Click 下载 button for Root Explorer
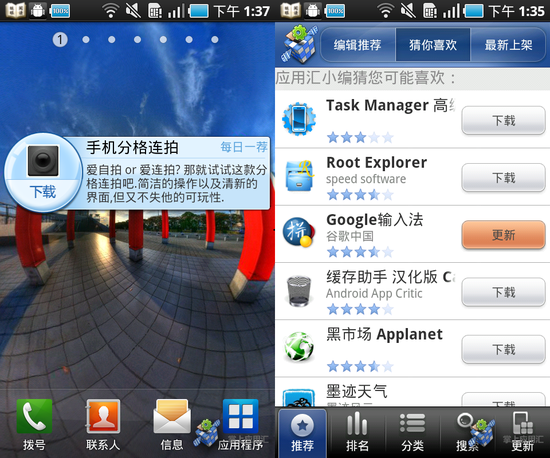 [x=503, y=178]
